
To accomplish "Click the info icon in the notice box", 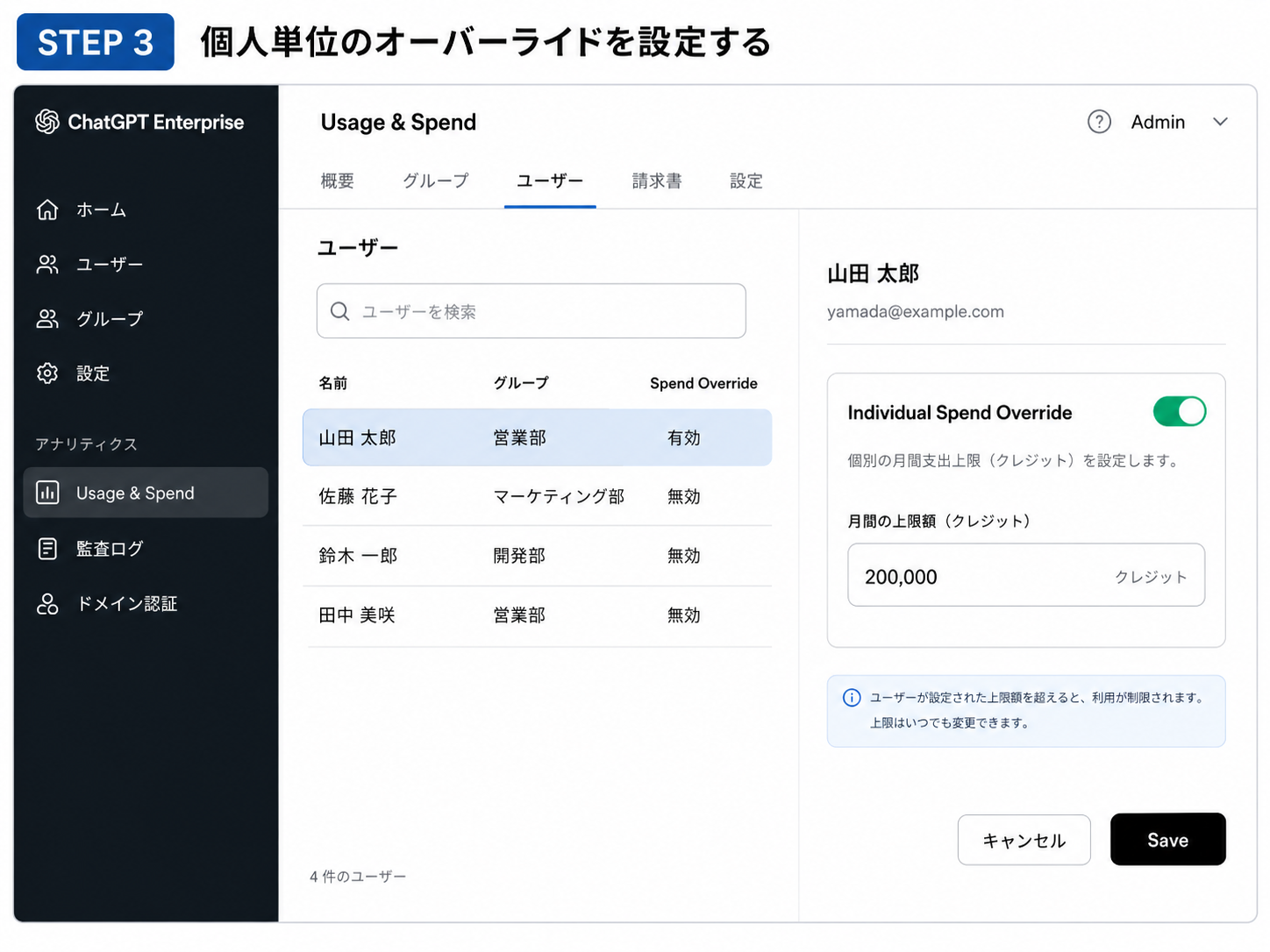I will tap(852, 698).
